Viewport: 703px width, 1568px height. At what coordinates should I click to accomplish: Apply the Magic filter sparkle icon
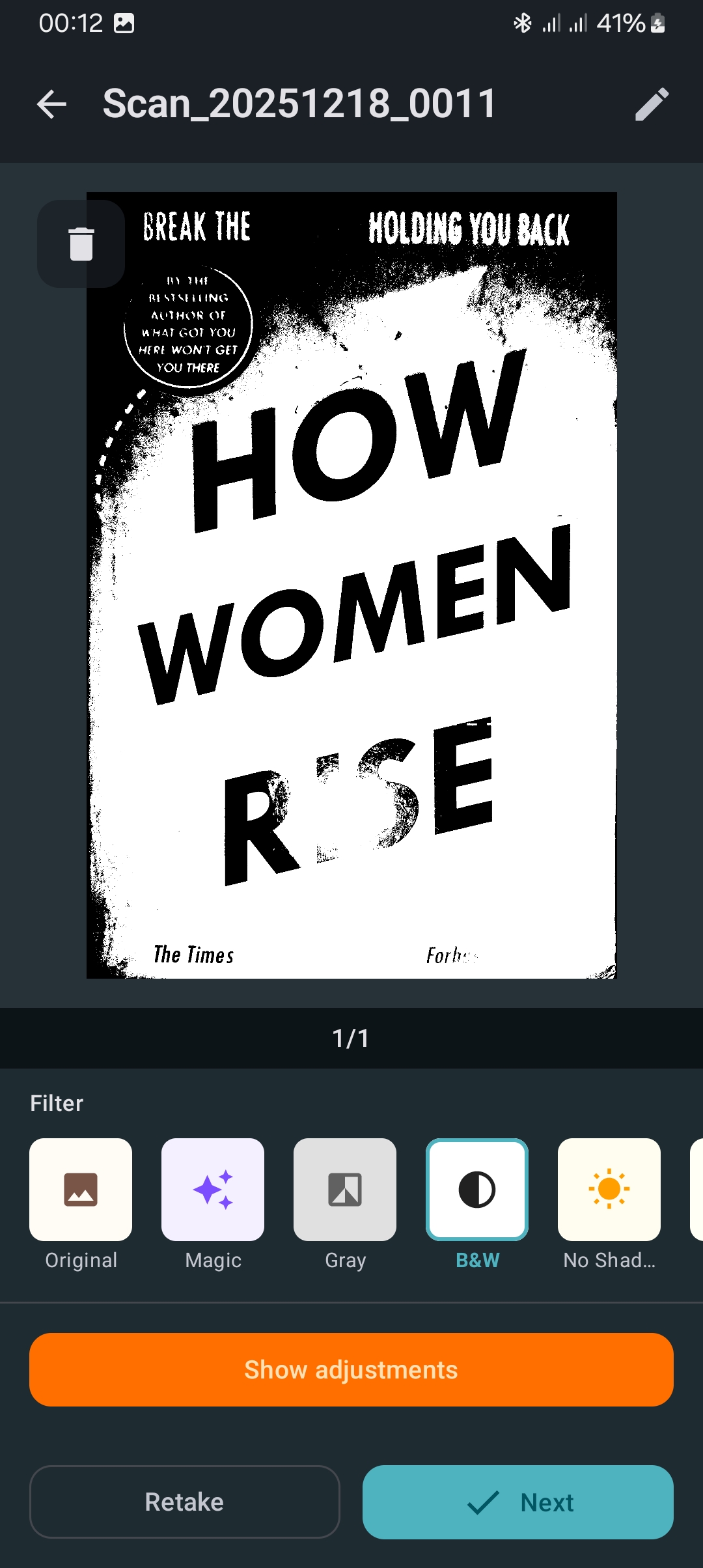tap(213, 1189)
